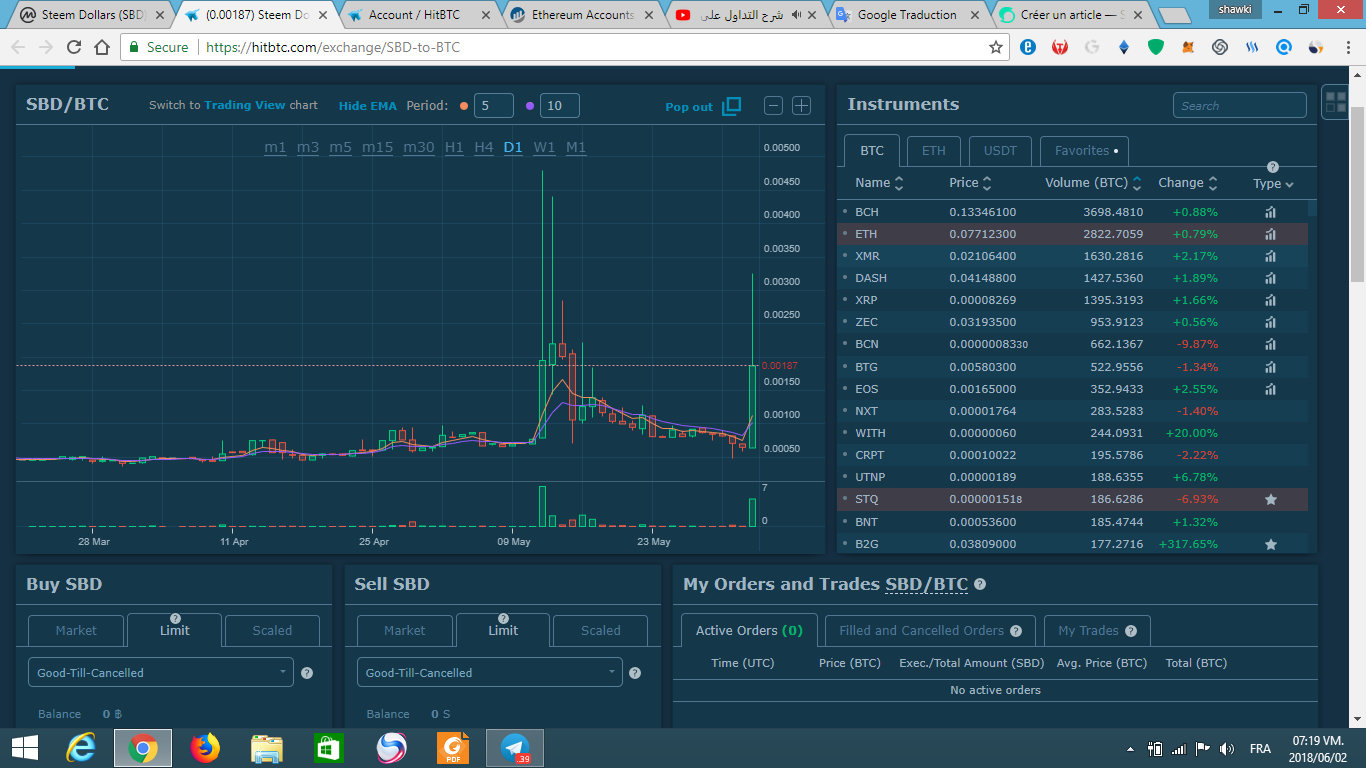Select the H1 chart timeframe
The image size is (1366, 768).
454,147
